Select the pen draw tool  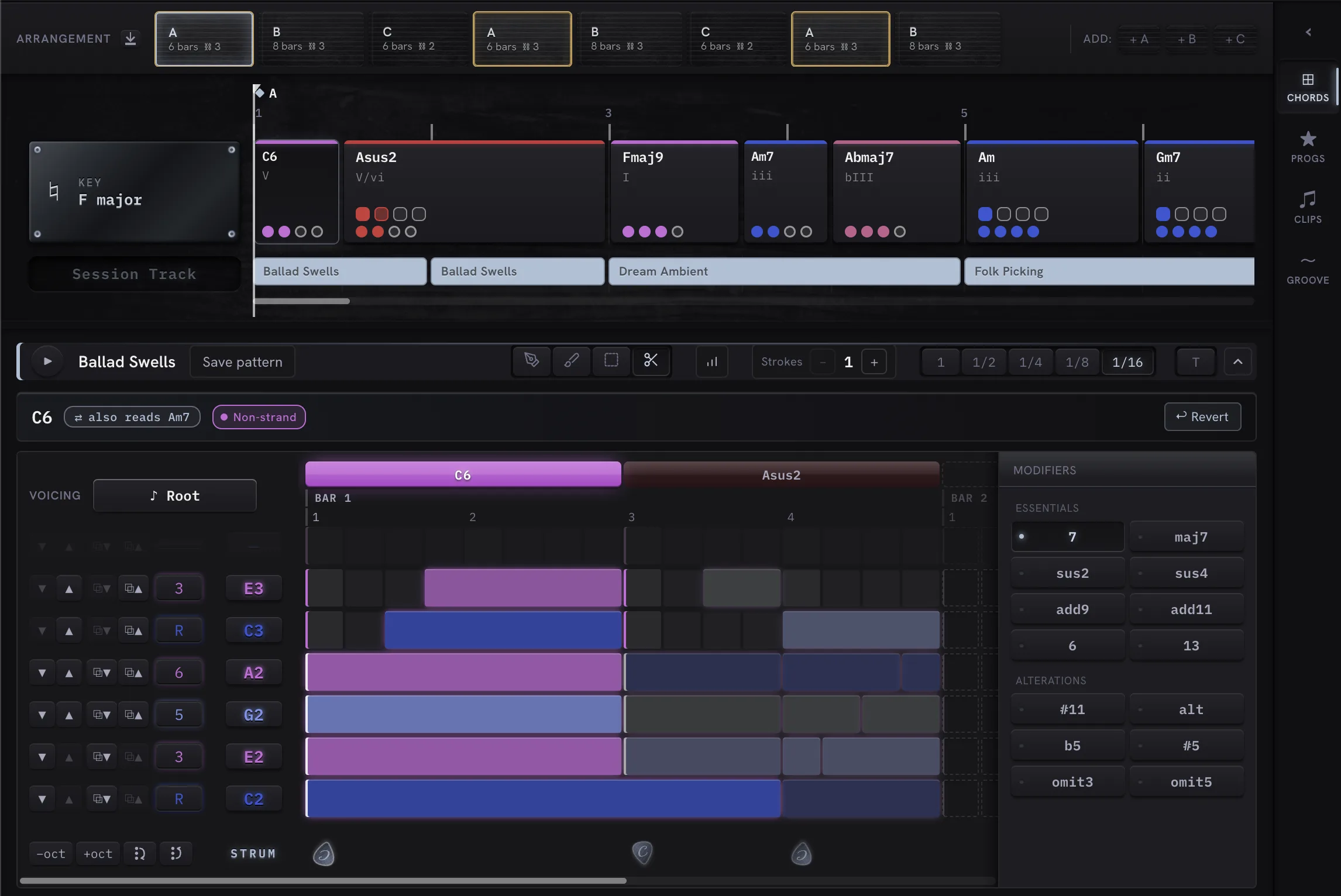pyautogui.click(x=531, y=361)
